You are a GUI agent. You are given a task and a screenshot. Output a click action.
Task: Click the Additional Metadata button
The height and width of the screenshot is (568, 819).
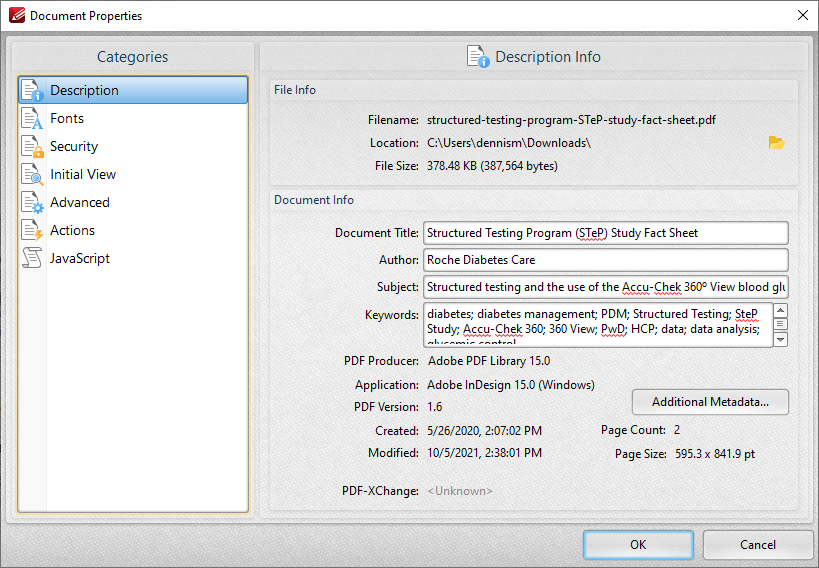(x=710, y=402)
